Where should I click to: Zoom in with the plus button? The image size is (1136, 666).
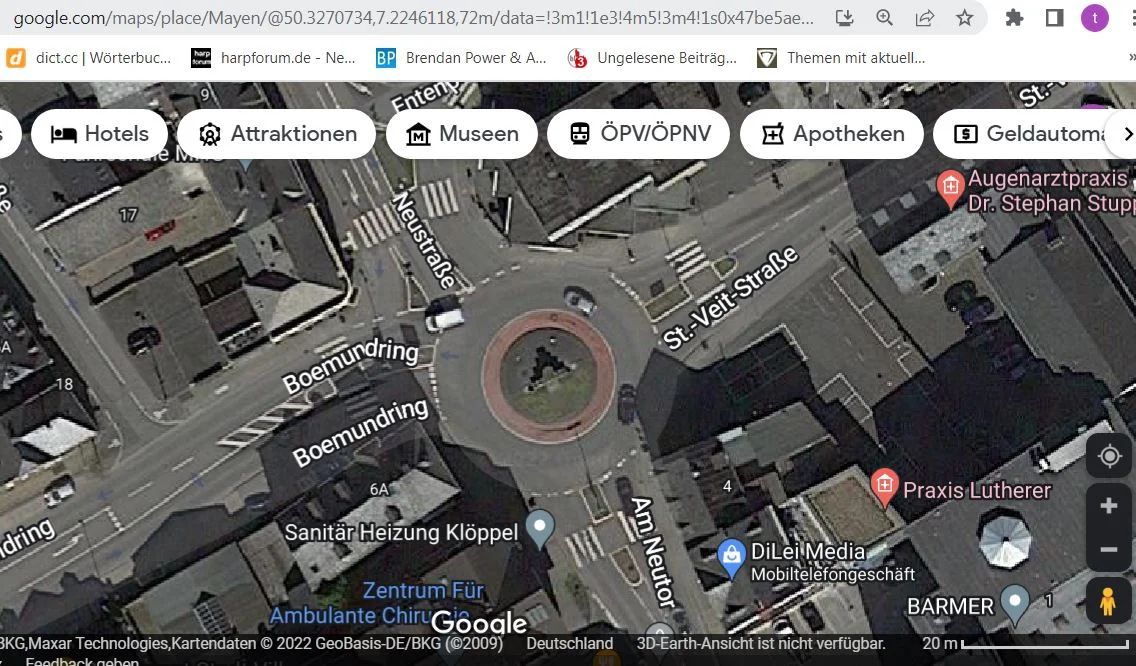pos(1109,506)
